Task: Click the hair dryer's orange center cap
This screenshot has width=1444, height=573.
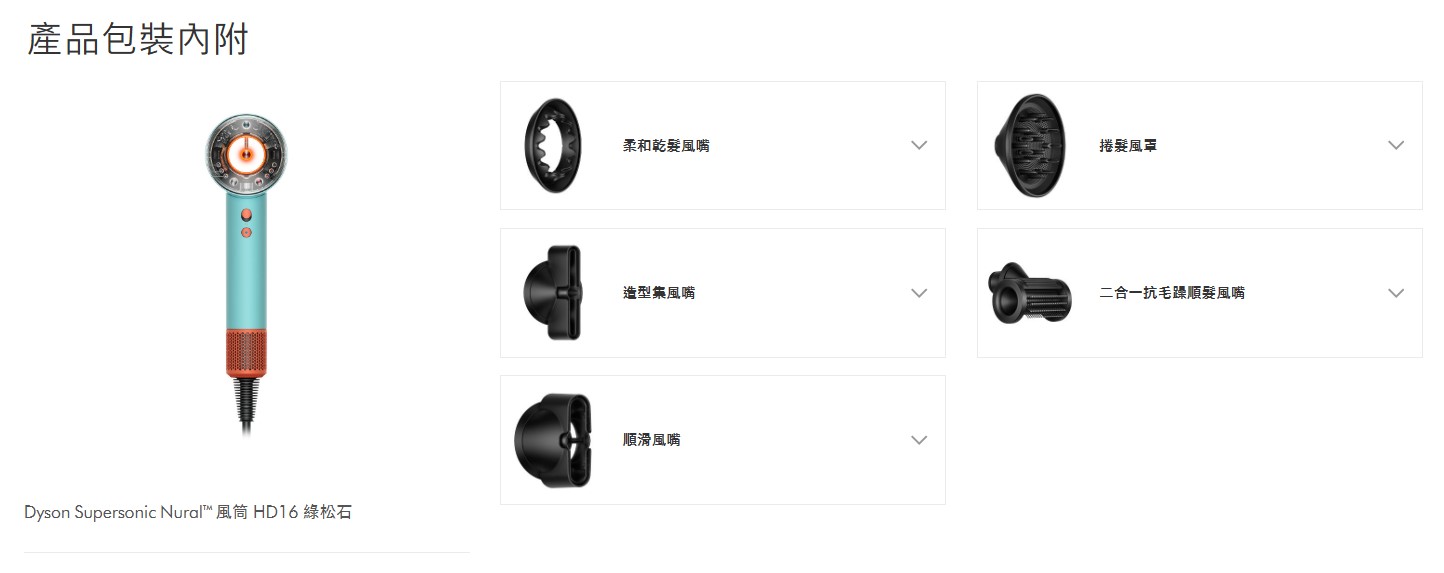Action: [247, 157]
